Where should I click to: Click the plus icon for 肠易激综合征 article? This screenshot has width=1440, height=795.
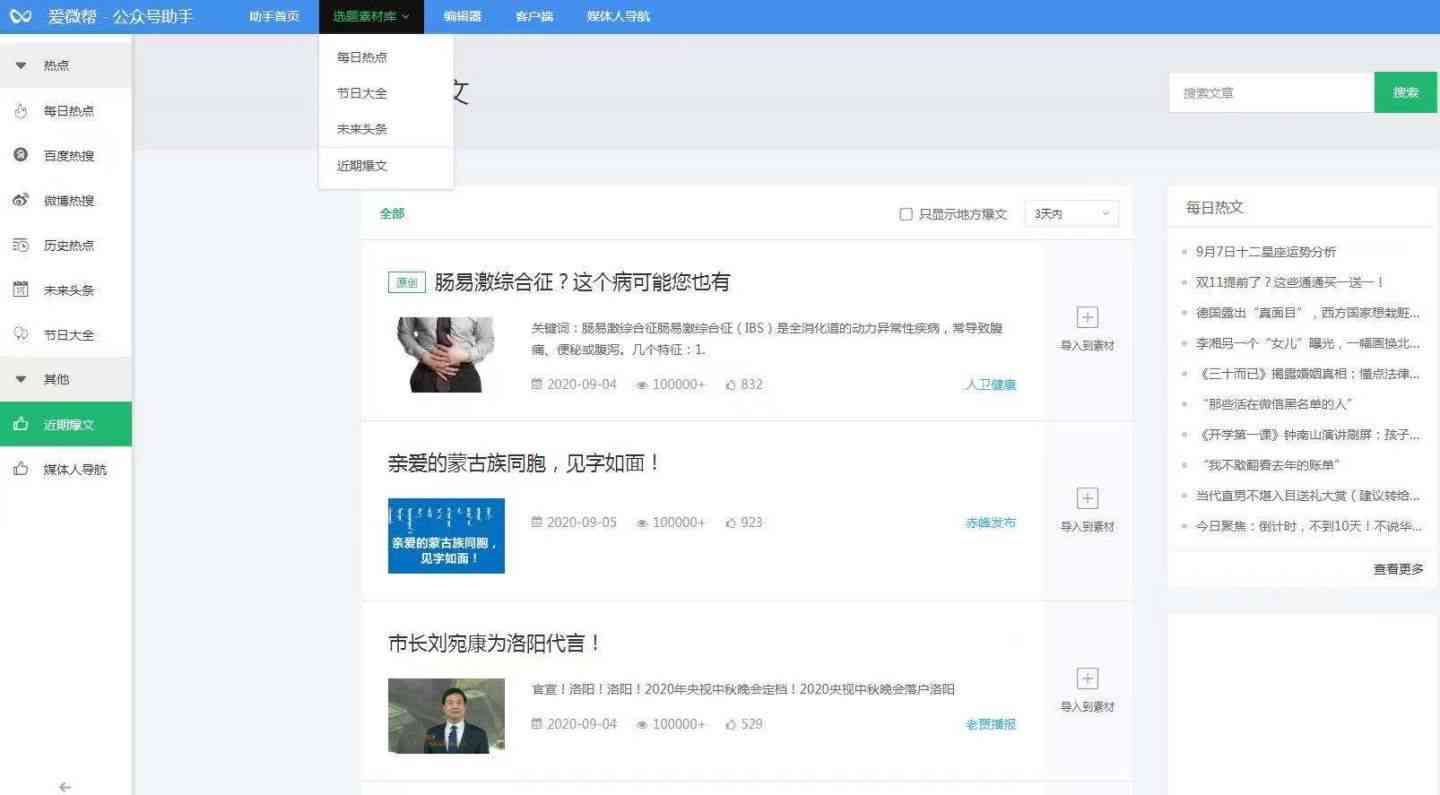pyautogui.click(x=1087, y=317)
